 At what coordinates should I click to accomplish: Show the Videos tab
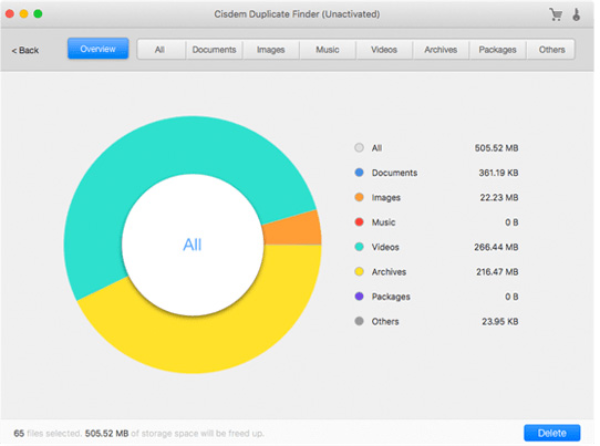pyautogui.click(x=384, y=49)
